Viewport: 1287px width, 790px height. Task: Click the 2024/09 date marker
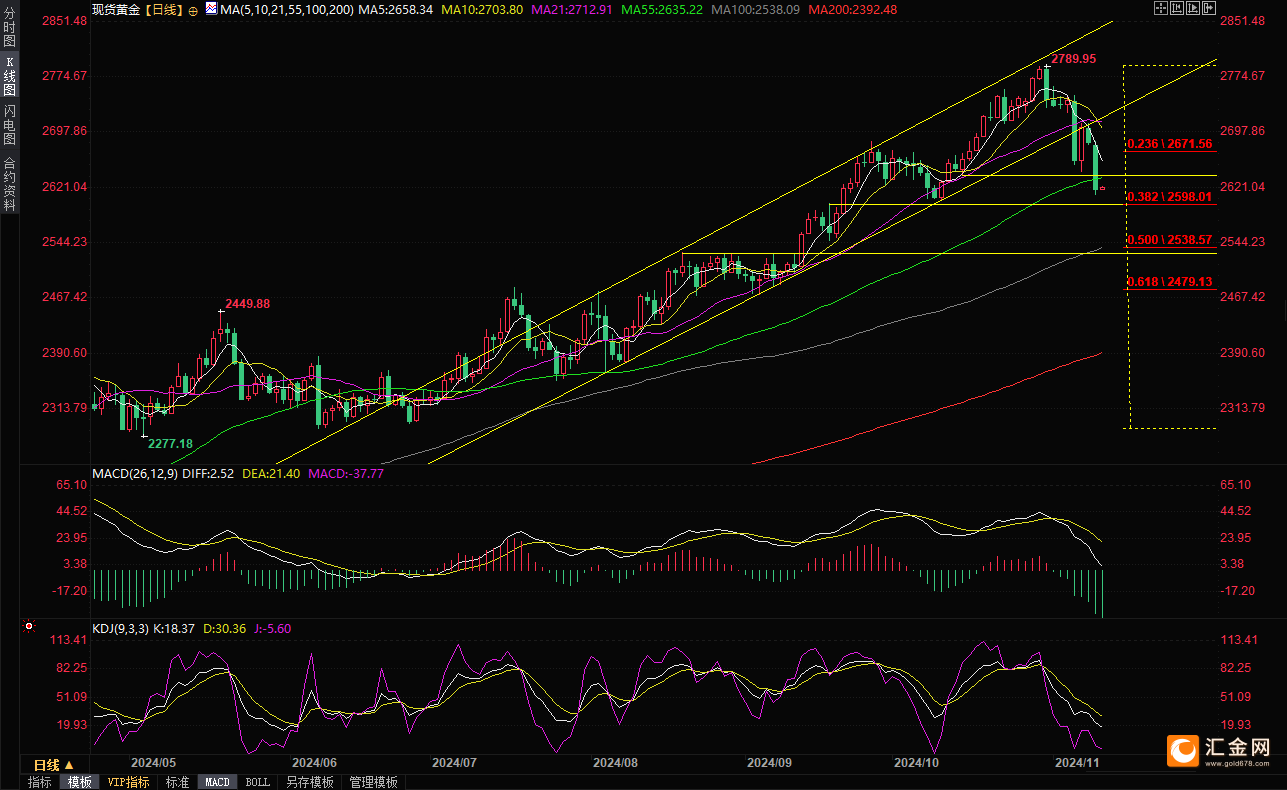coord(769,762)
